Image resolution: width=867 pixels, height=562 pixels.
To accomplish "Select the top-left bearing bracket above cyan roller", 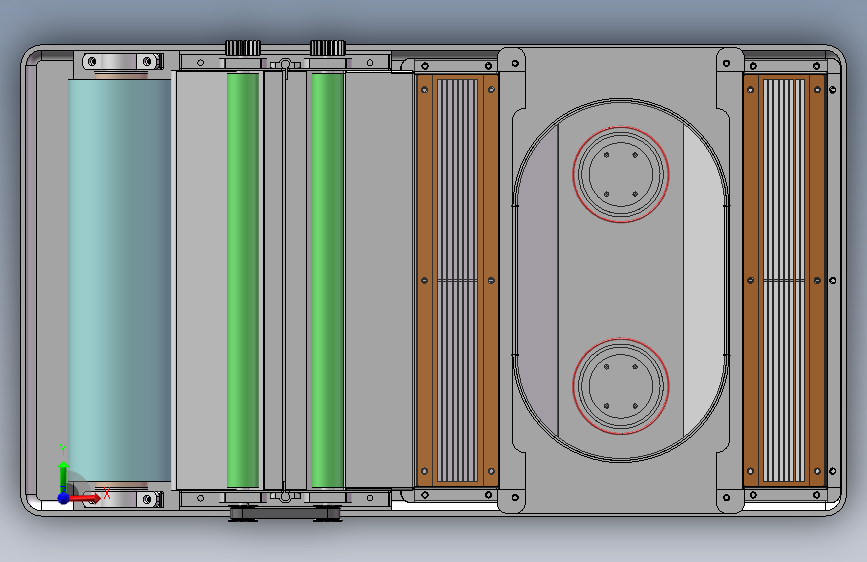I will click(x=122, y=61).
